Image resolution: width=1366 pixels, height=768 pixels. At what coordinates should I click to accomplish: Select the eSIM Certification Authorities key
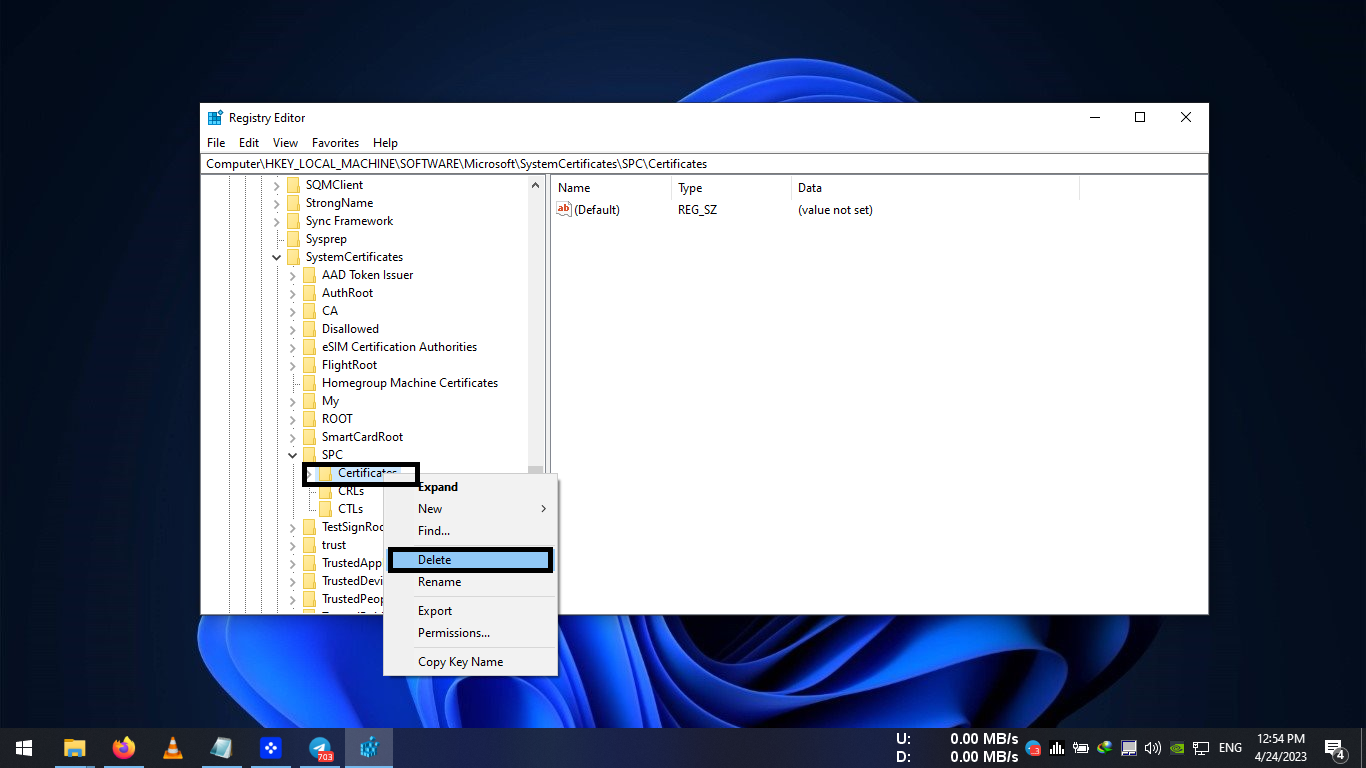(x=399, y=347)
